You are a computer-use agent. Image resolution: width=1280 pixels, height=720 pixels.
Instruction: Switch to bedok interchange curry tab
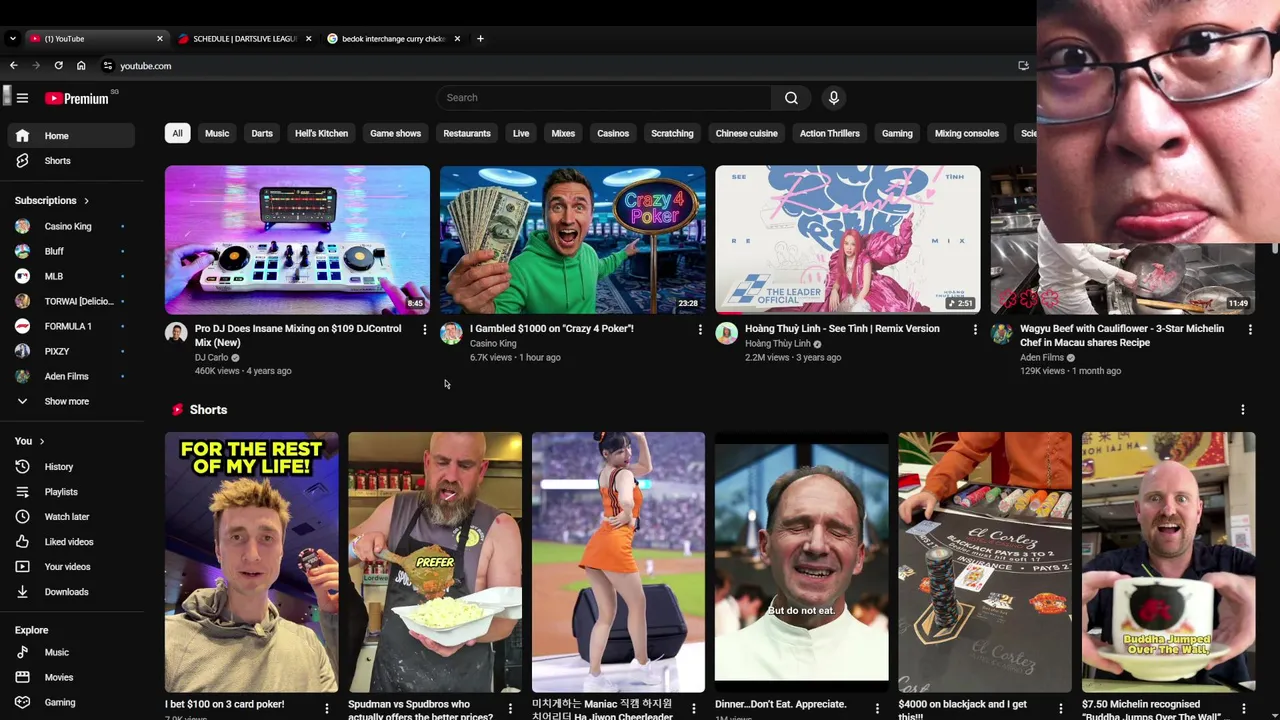393,39
